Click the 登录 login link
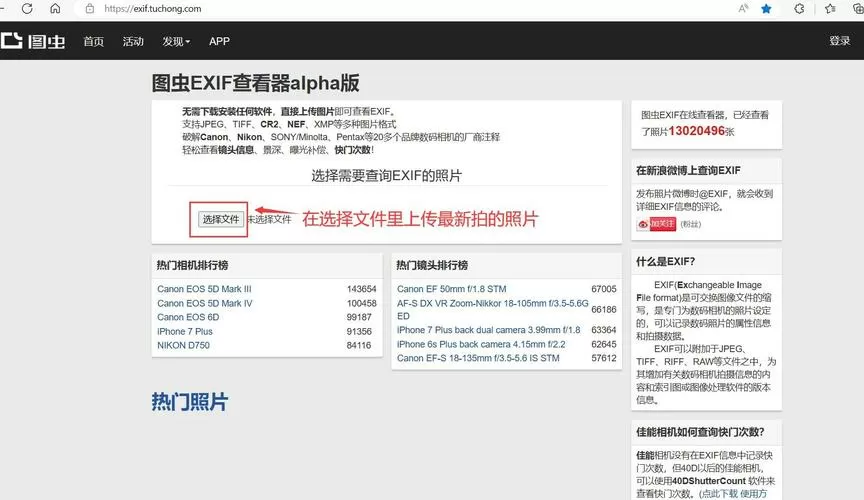The image size is (864, 500). click(840, 41)
